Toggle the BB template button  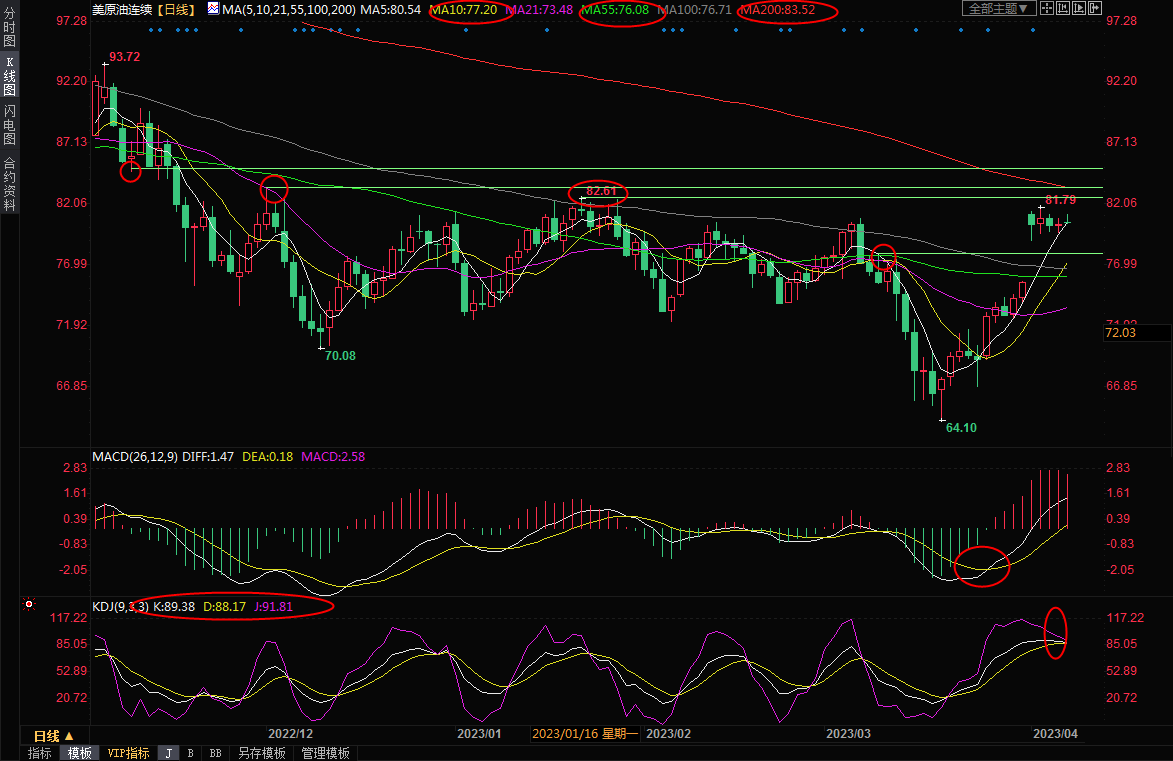[x=215, y=753]
